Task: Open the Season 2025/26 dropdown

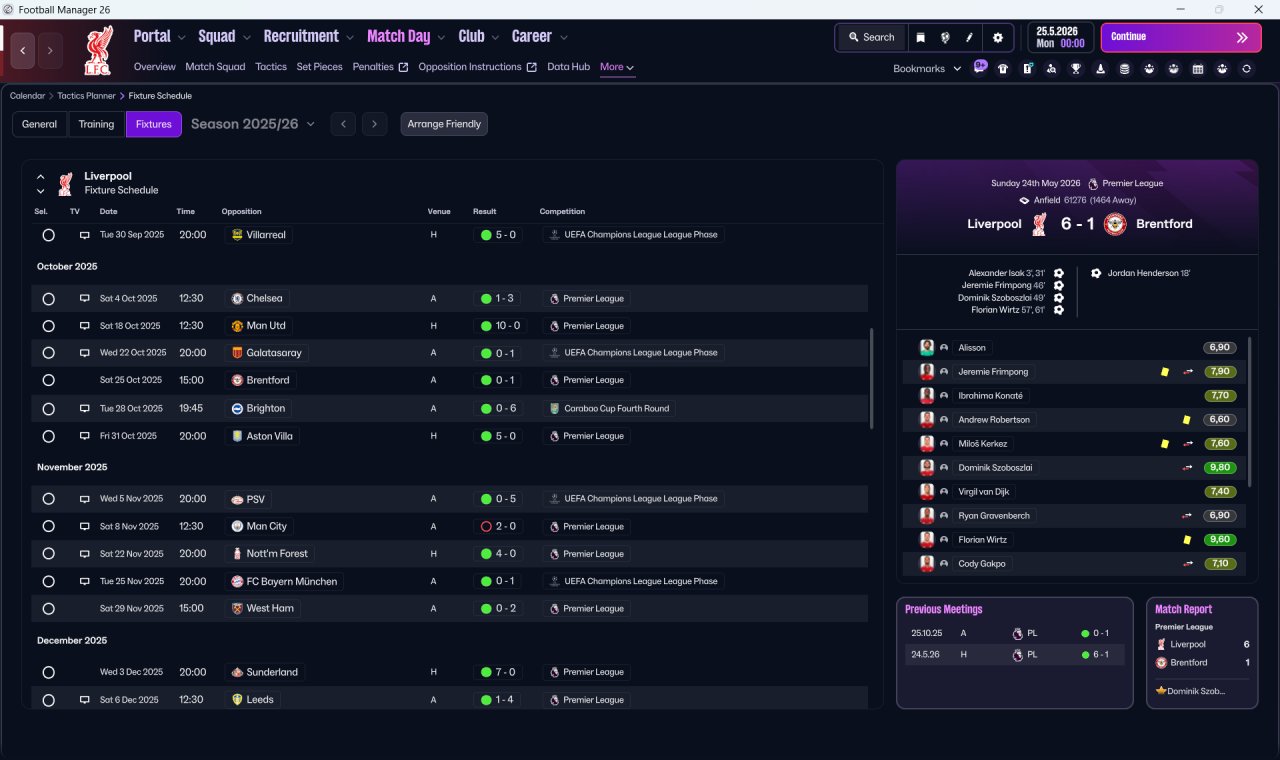Action: [253, 124]
